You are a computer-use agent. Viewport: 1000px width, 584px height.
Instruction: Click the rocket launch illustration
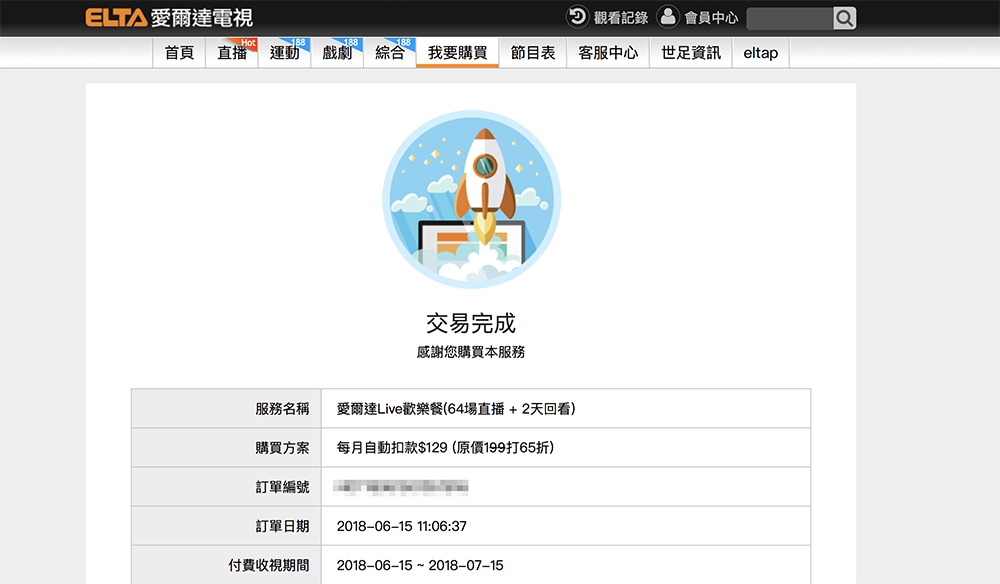click(x=471, y=200)
